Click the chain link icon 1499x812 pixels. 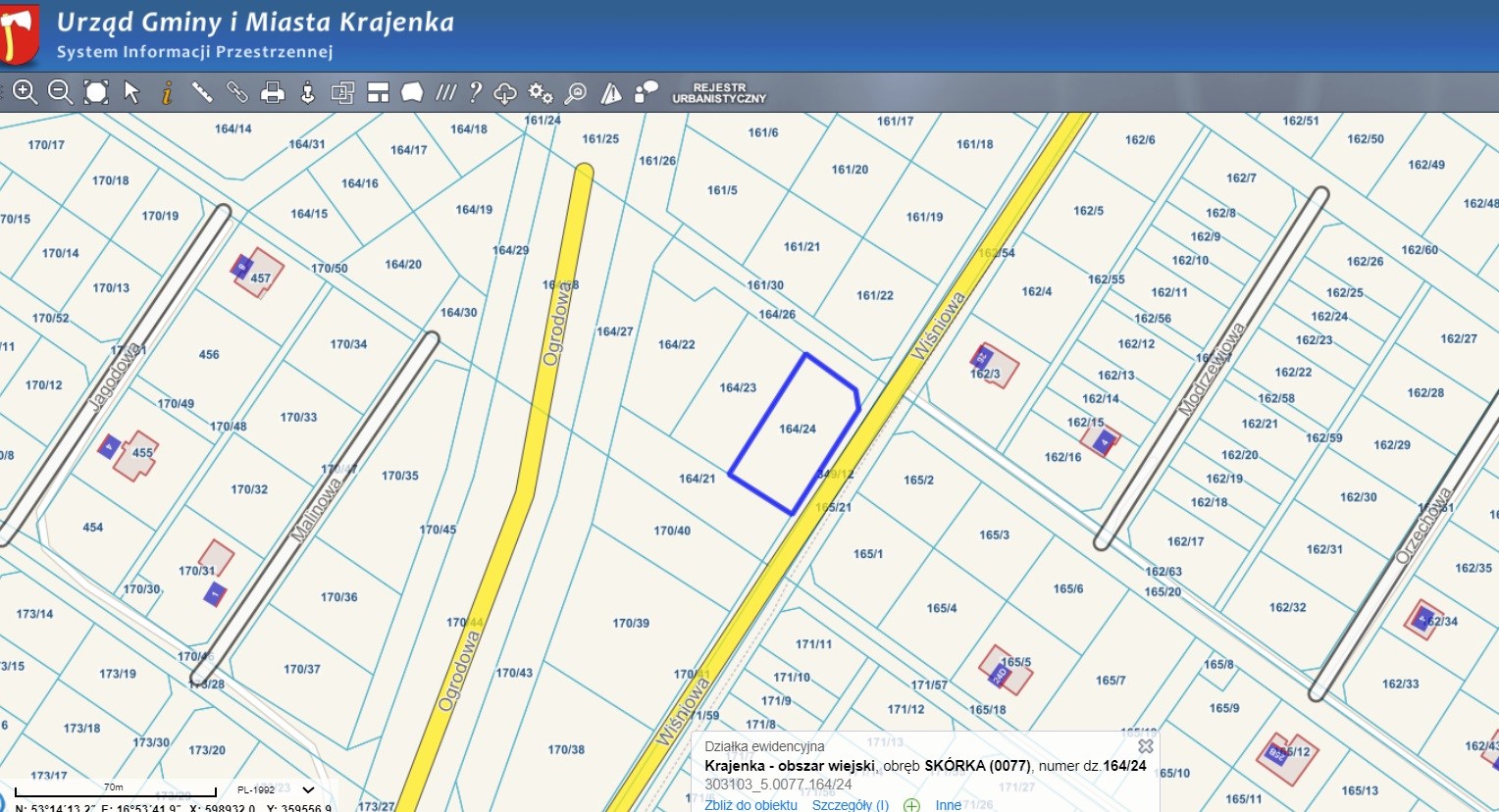pos(237,92)
